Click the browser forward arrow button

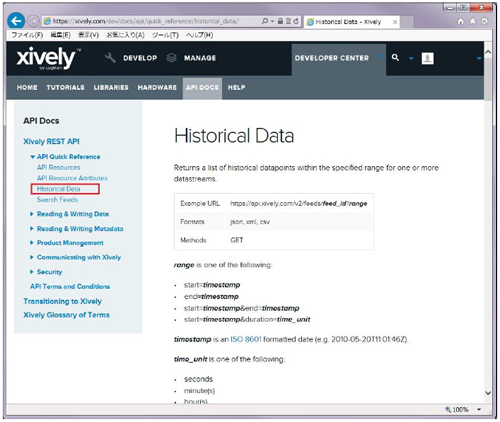tap(33, 21)
